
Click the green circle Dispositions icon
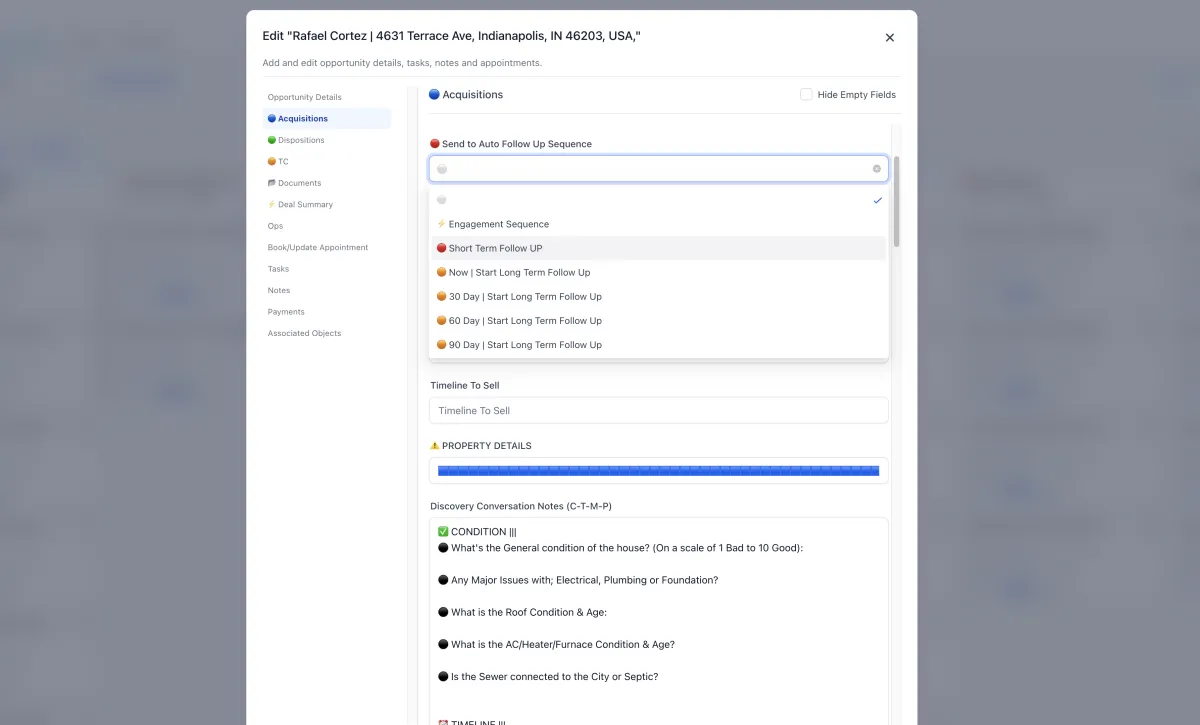(x=272, y=140)
